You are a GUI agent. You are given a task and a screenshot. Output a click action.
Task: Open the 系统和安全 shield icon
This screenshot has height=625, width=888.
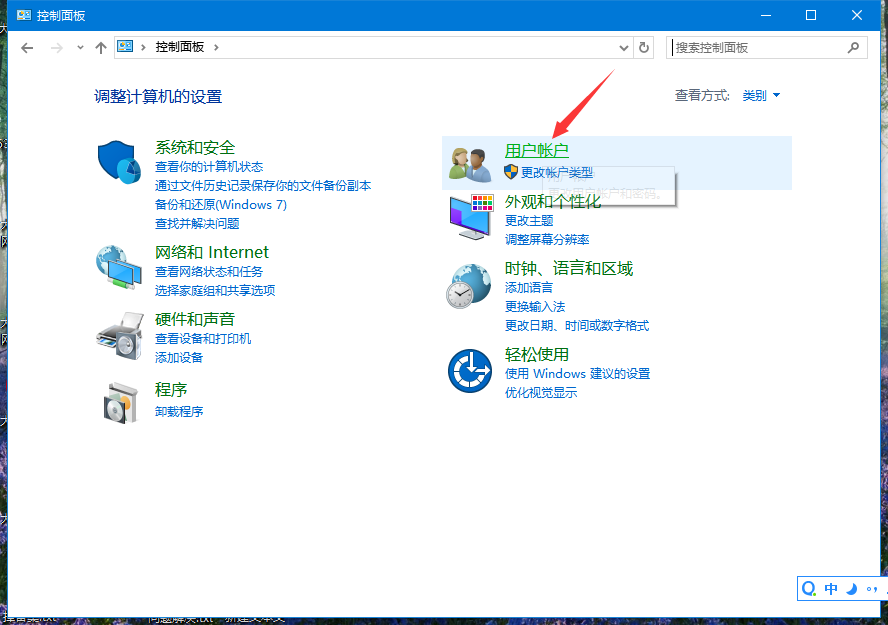(119, 162)
